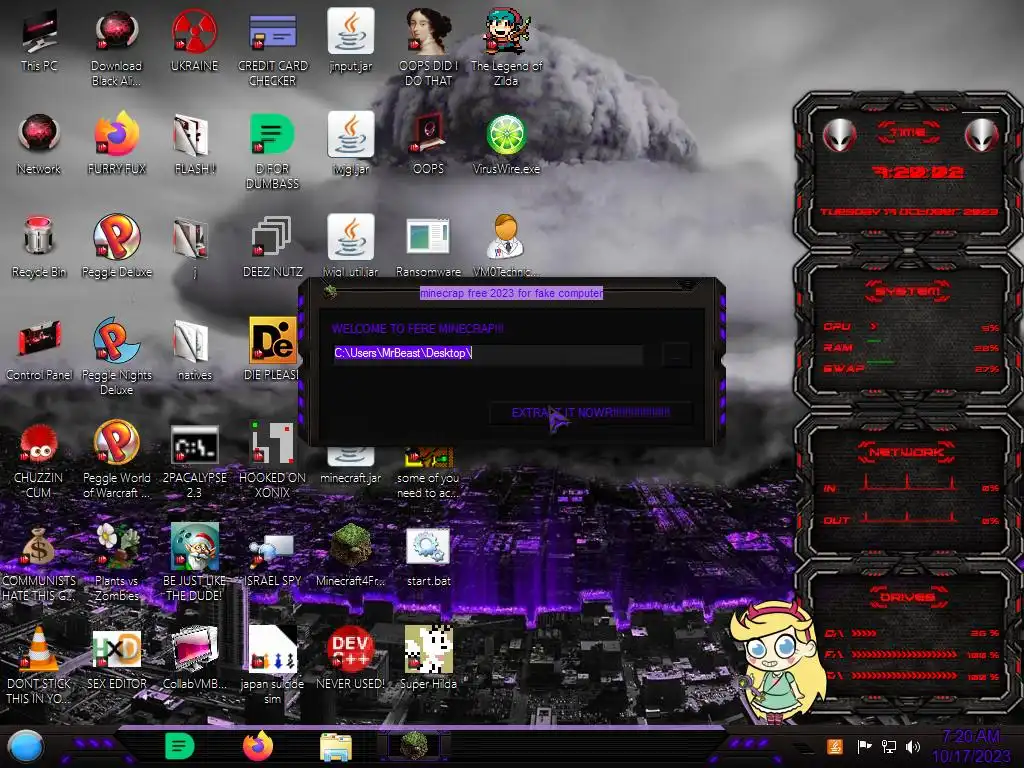Image resolution: width=1024 pixels, height=768 pixels.
Task: Click the SYSTEM widget header
Action: point(908,291)
